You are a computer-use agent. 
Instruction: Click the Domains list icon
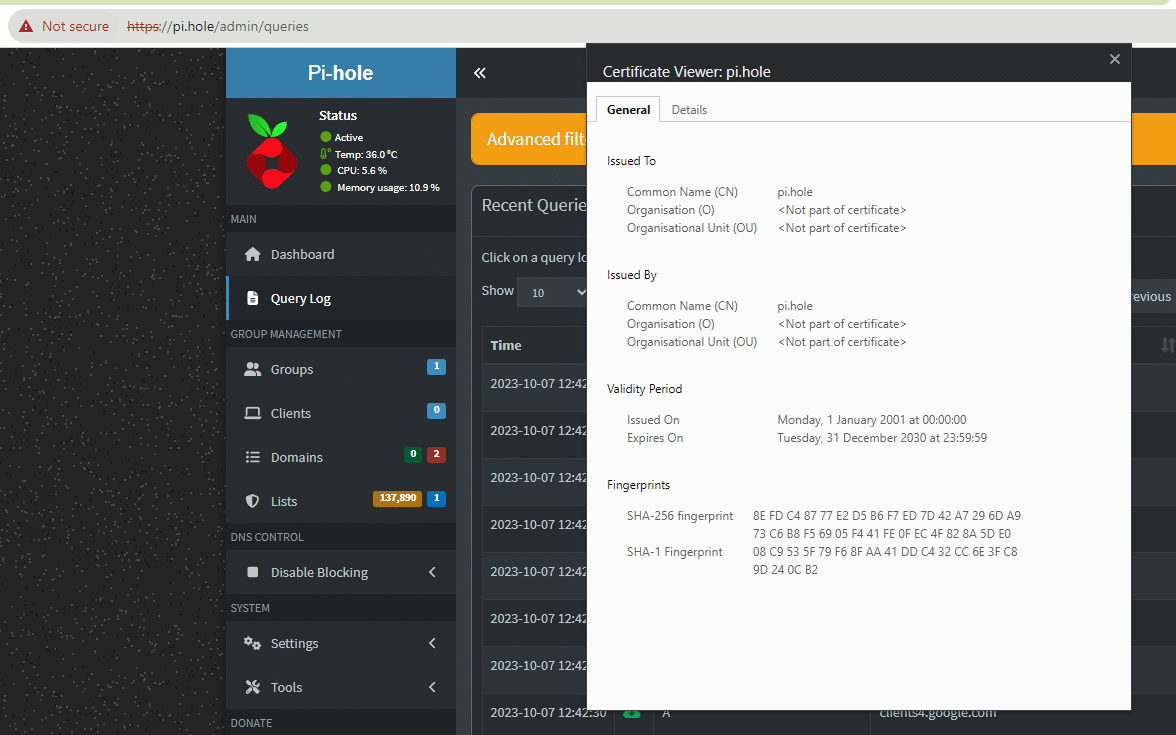click(253, 457)
